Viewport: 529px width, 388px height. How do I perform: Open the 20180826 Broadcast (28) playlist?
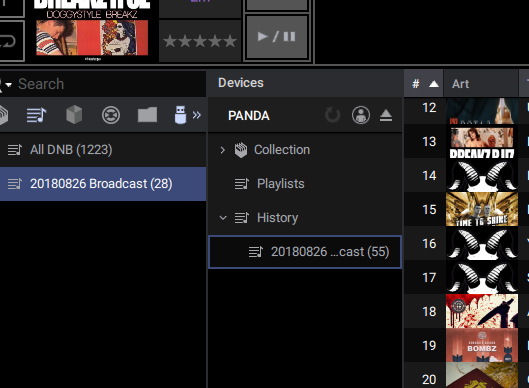(103, 184)
